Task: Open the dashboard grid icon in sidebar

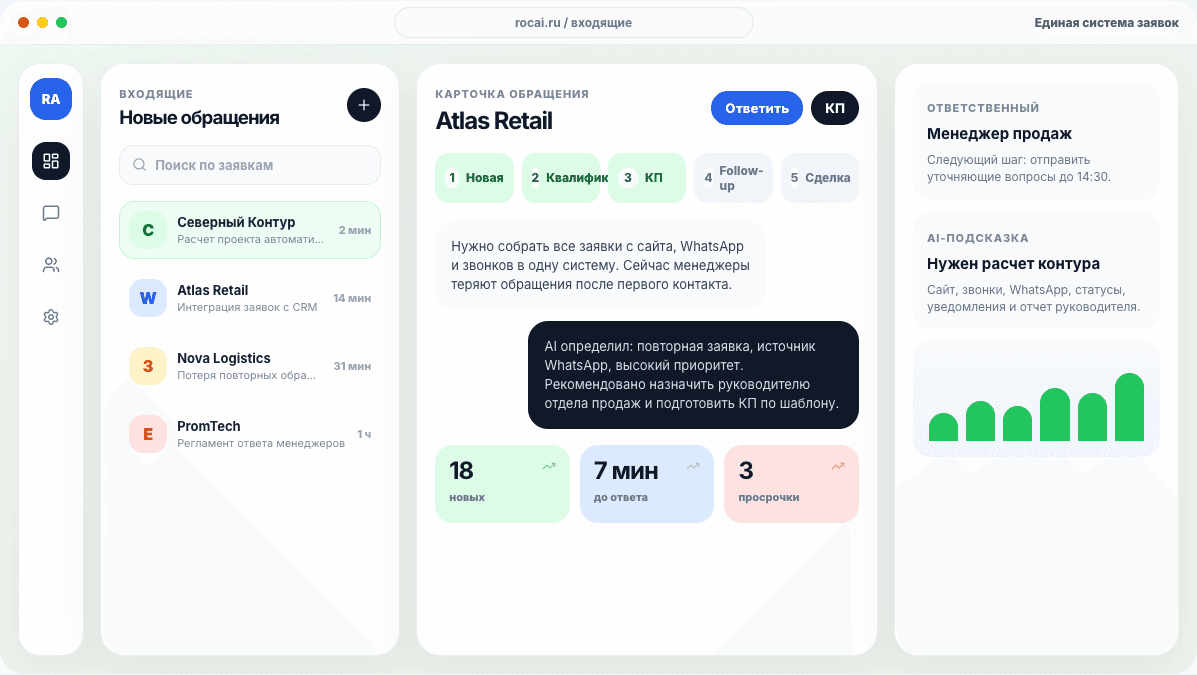Action: (50, 161)
